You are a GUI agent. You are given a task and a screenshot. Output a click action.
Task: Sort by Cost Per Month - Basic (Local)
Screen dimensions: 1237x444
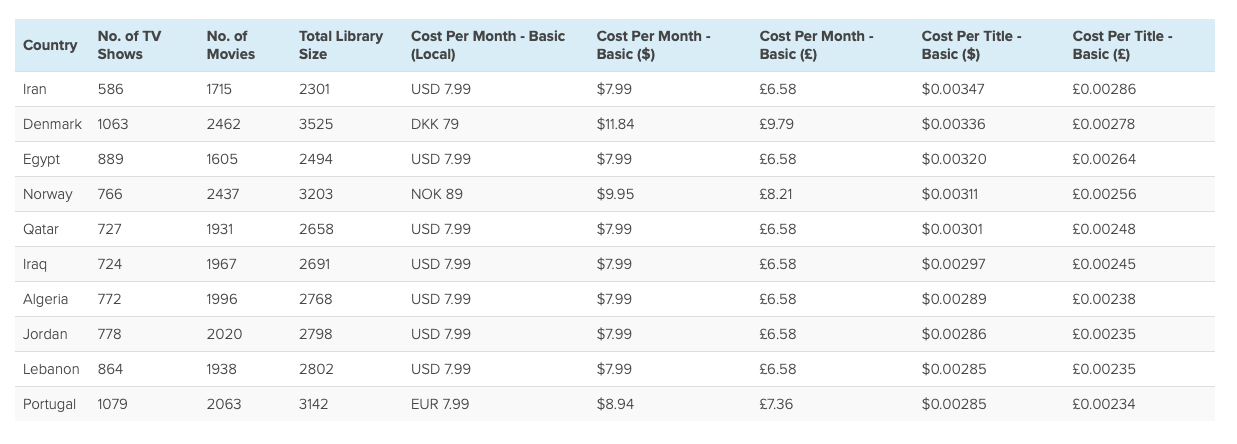(488, 45)
